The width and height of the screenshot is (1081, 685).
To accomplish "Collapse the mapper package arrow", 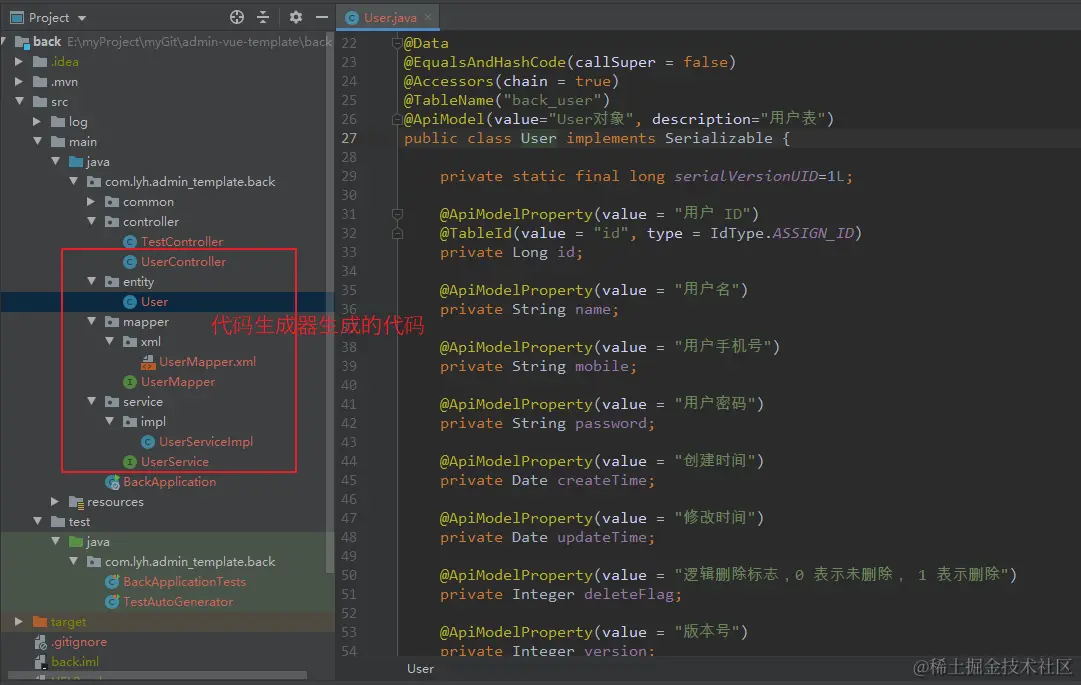I will (91, 321).
